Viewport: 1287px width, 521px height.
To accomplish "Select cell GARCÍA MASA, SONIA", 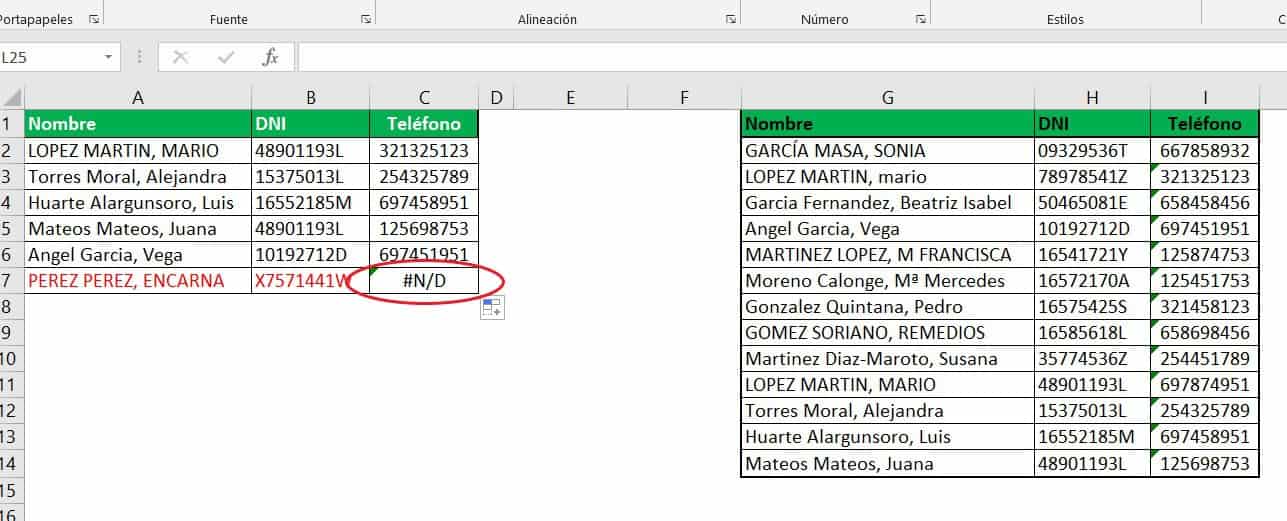I will click(888, 151).
